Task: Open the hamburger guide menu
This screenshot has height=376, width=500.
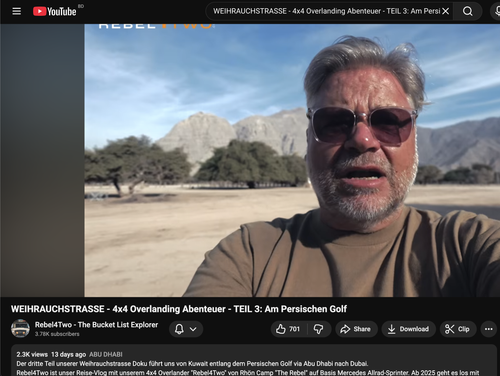Action: pyautogui.click(x=16, y=11)
